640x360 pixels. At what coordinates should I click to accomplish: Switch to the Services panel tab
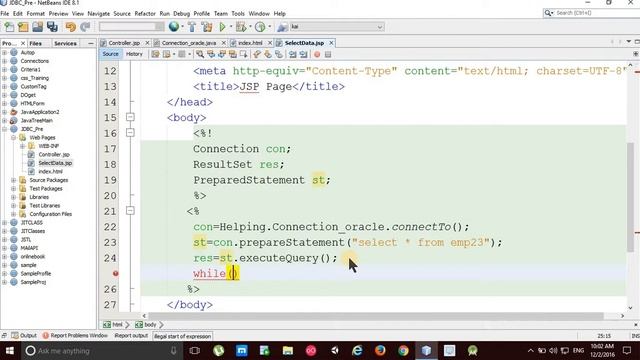pyautogui.click(x=65, y=43)
